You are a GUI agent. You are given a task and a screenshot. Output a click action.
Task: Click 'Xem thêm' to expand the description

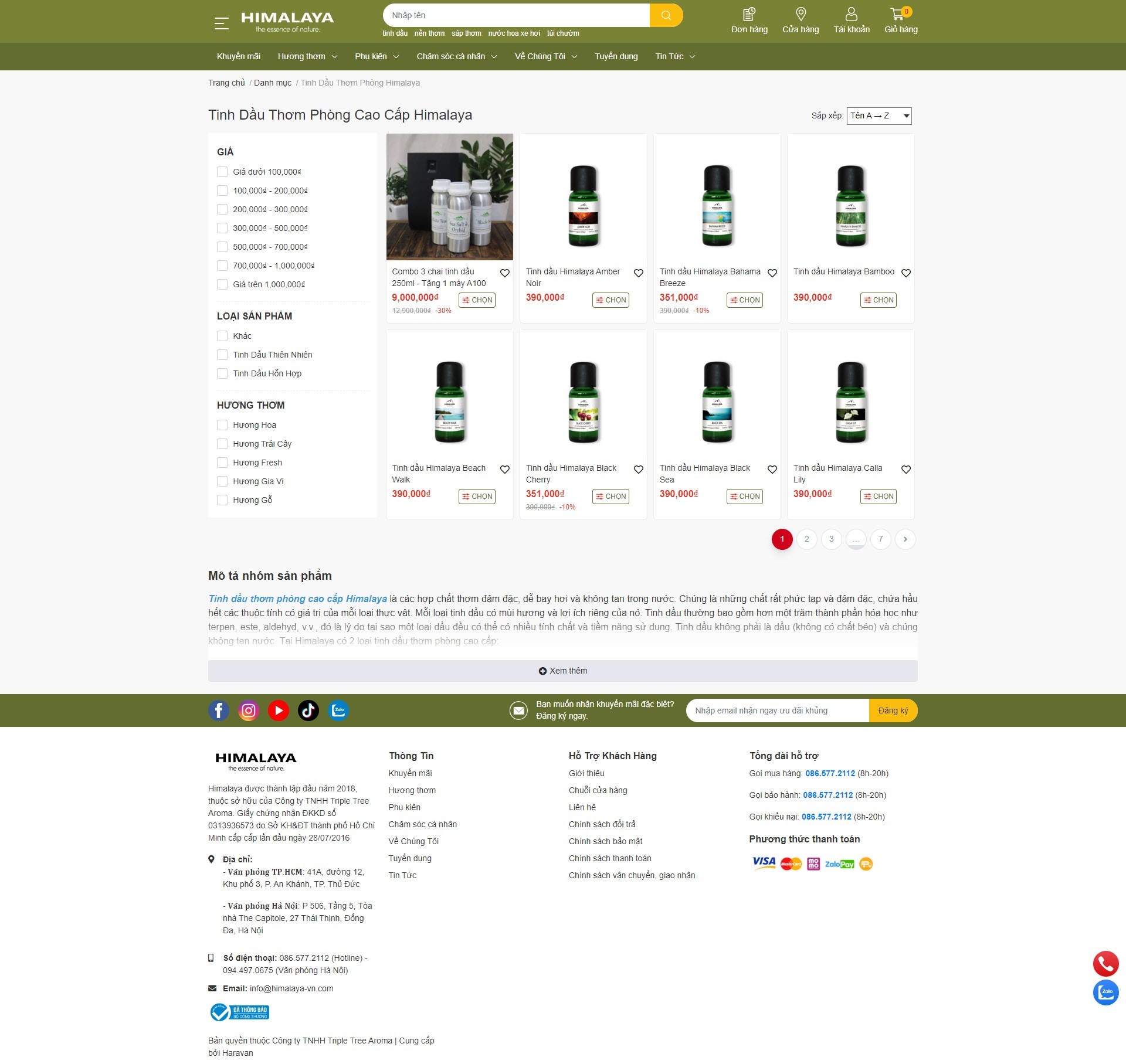tap(562, 671)
